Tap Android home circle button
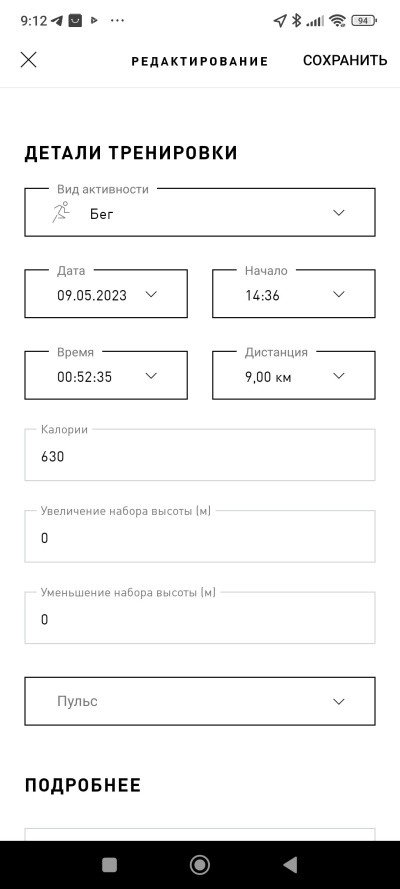 point(199,865)
